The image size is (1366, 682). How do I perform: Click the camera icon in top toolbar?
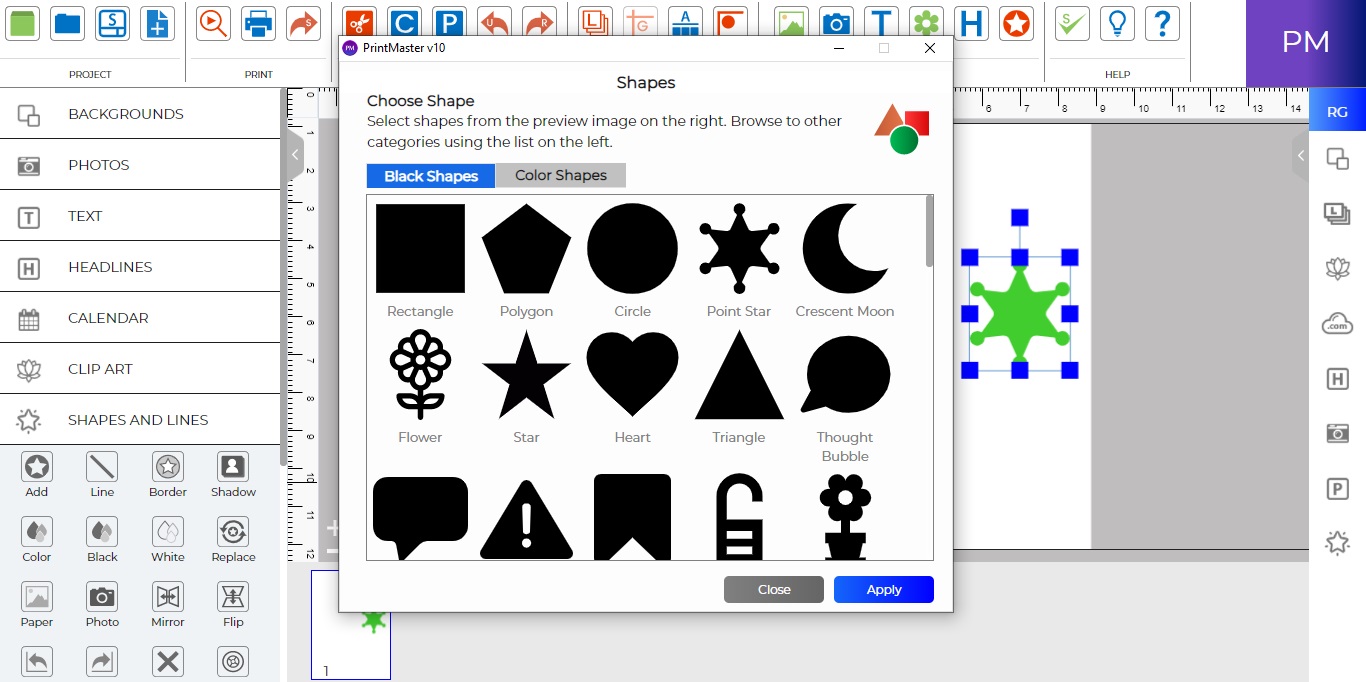click(x=836, y=23)
